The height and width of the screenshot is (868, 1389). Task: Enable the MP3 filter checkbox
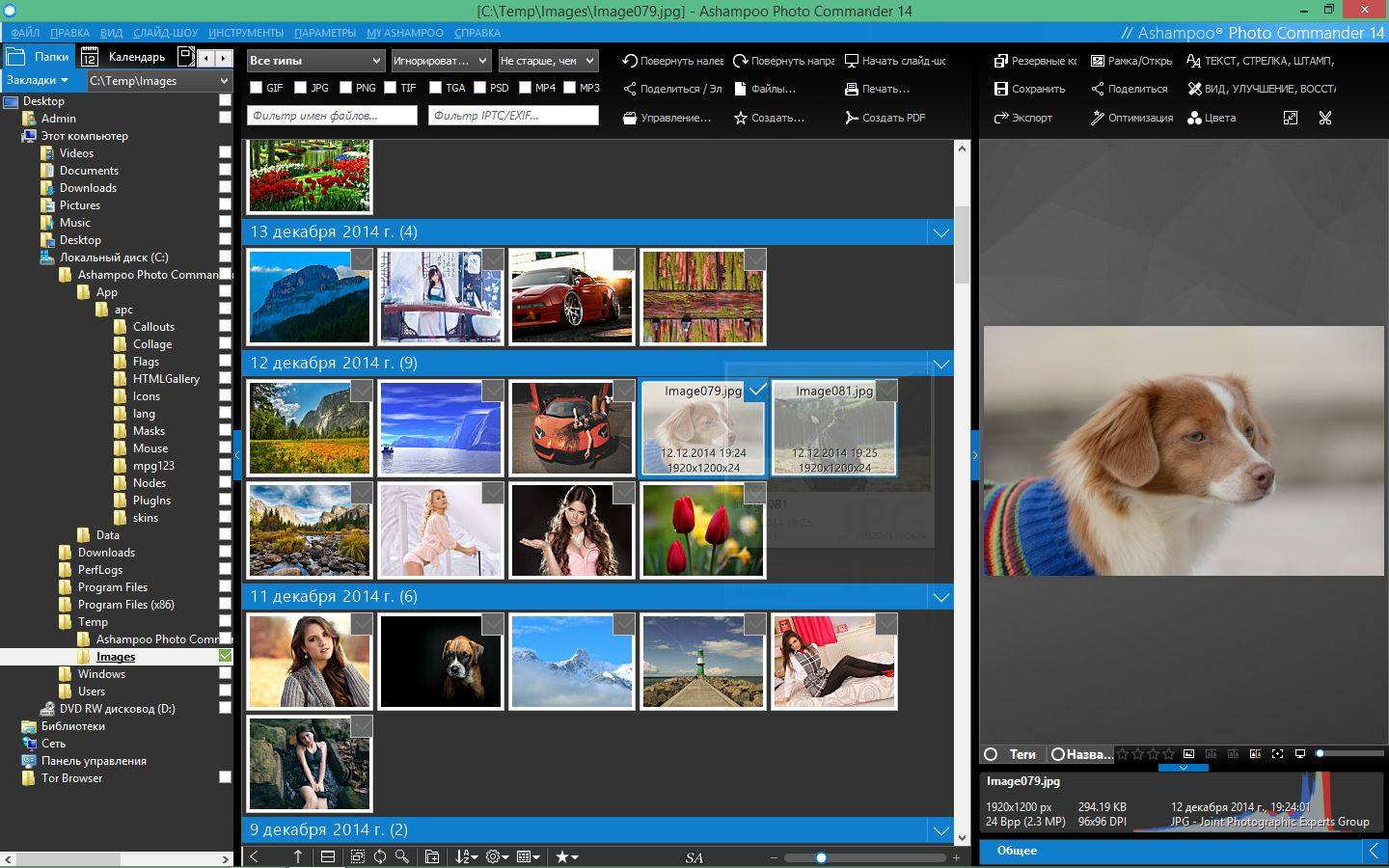point(569,88)
